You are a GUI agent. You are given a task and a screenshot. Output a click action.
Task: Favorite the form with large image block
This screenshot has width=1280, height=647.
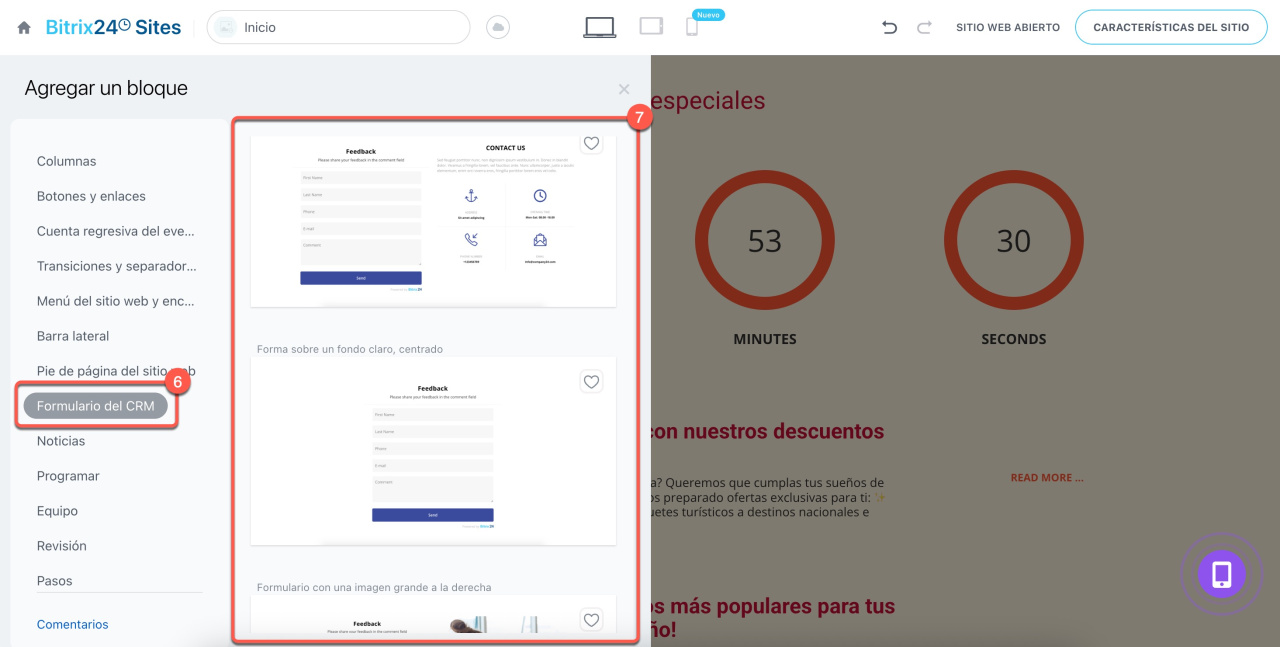(x=591, y=620)
